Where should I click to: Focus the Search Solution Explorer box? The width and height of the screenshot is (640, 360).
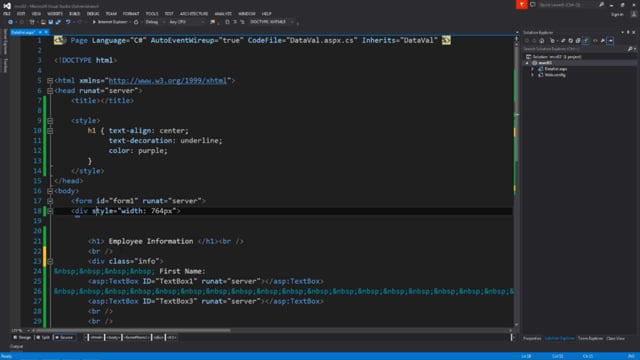point(575,49)
